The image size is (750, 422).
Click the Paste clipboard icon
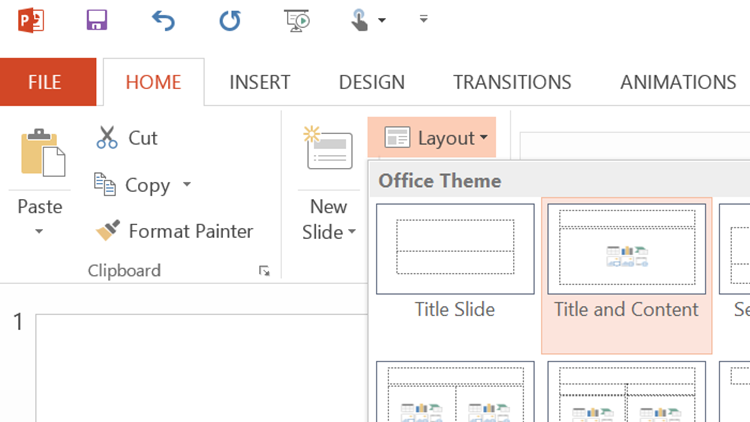tap(41, 153)
